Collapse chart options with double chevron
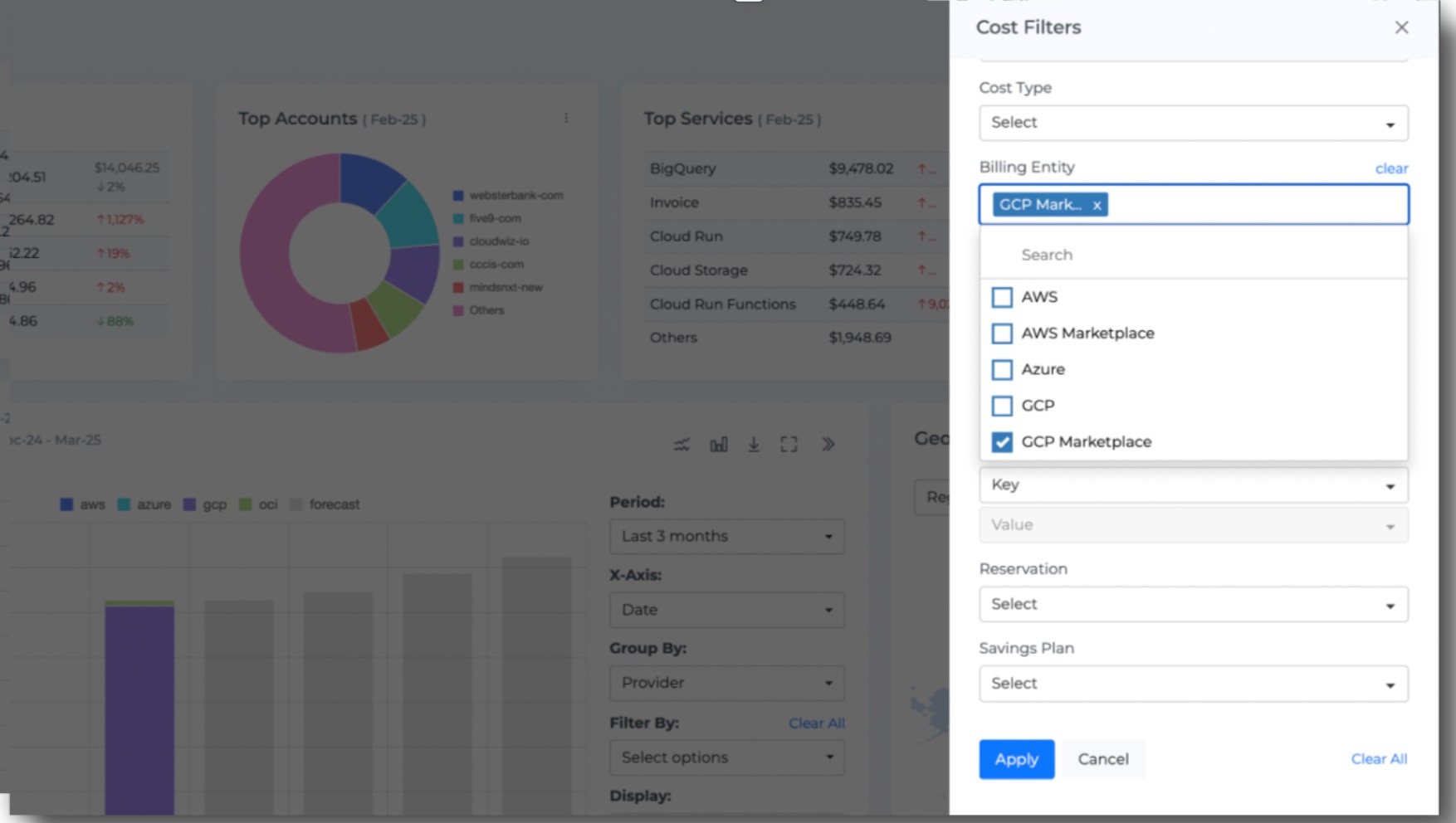1456x823 pixels. coord(828,445)
